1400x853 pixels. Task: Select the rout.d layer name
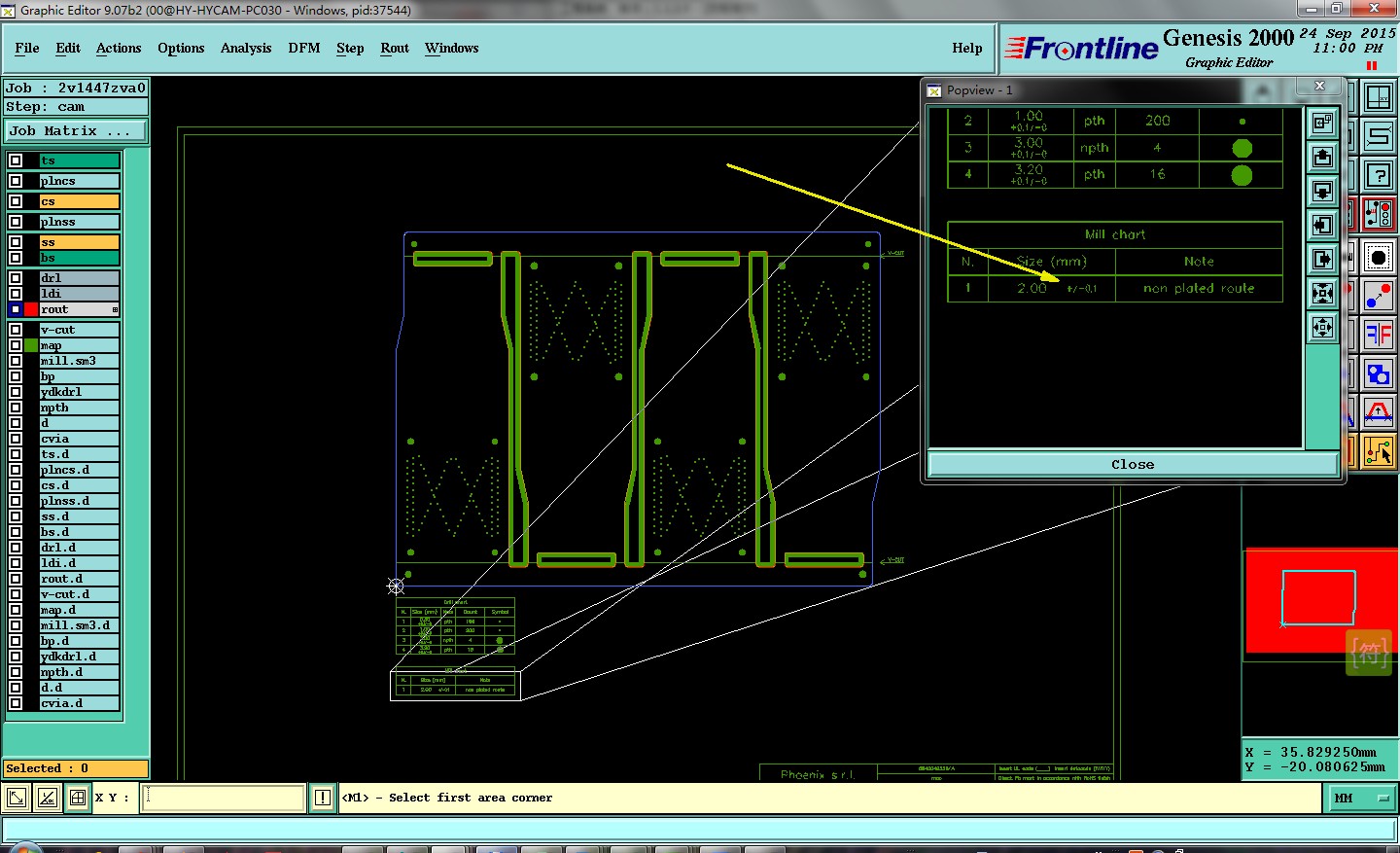pyautogui.click(x=80, y=579)
